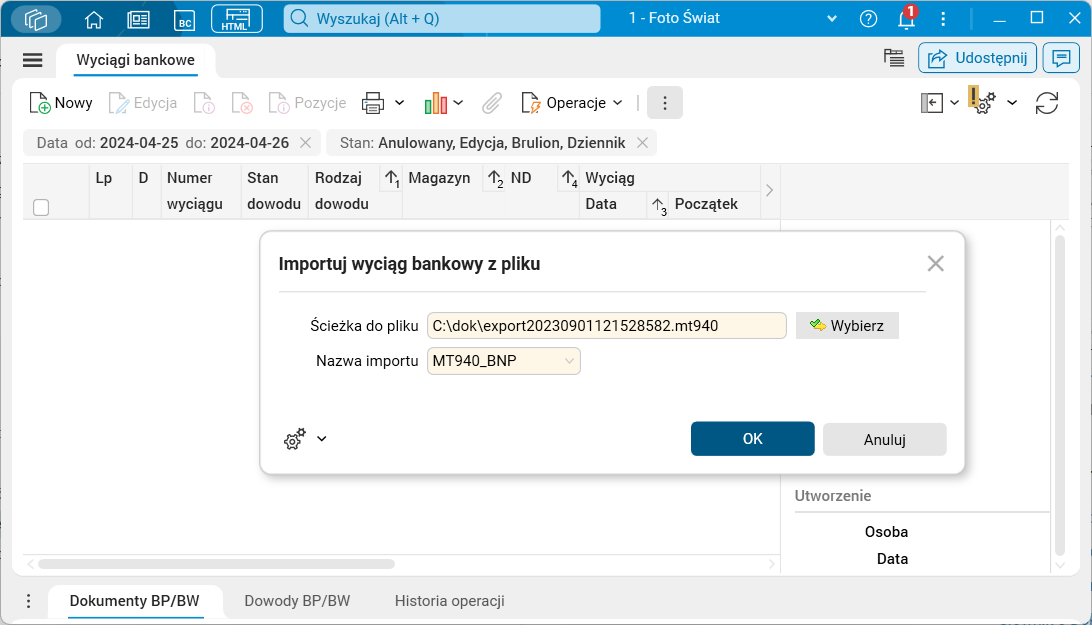
Task: Expand the print options arrow
Action: pos(400,103)
